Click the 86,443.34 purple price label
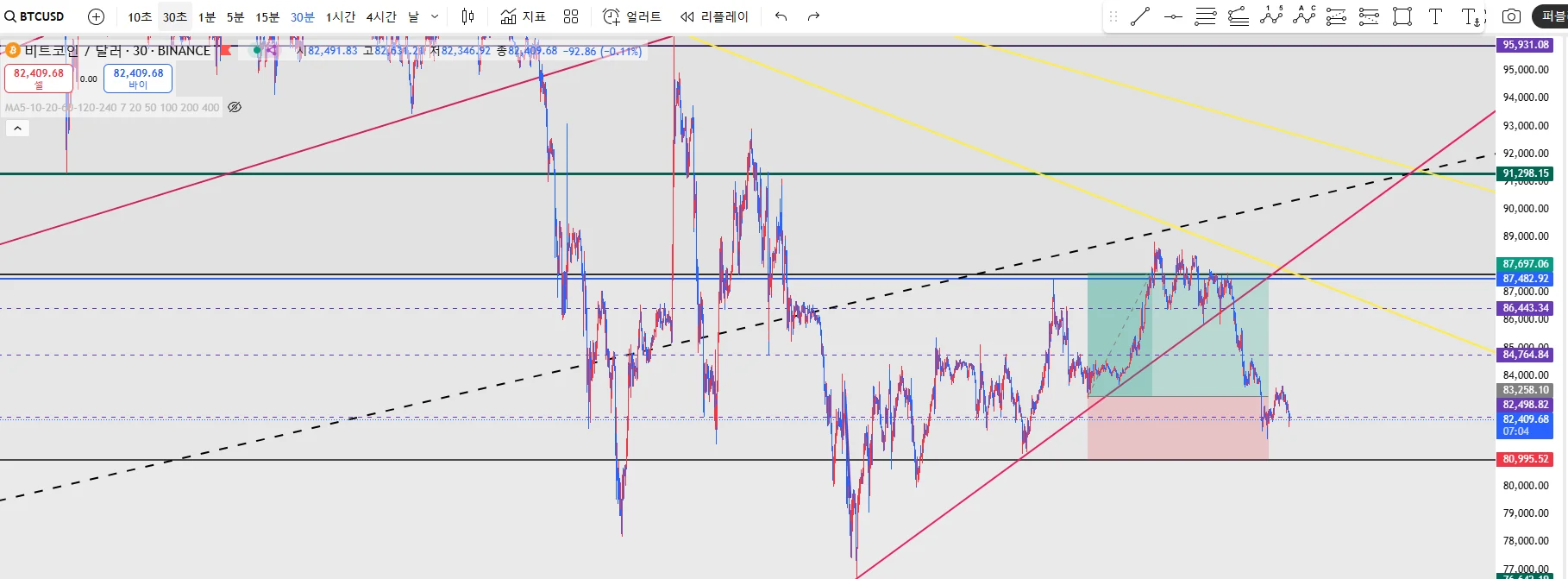Image resolution: width=1568 pixels, height=579 pixels. coord(1525,308)
